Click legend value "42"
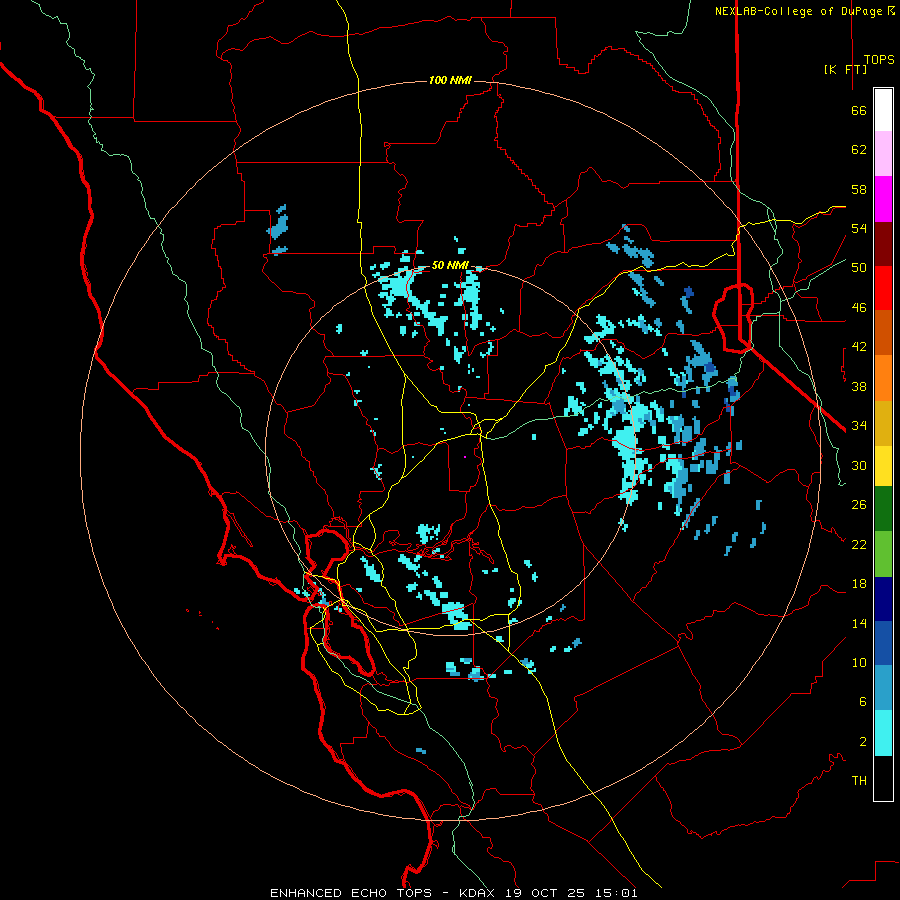Screen dimensions: 900x900 click(x=859, y=347)
